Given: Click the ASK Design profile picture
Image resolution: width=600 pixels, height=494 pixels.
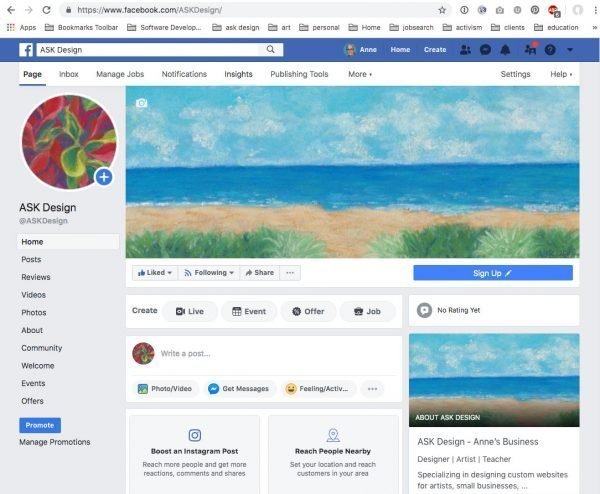Looking at the screenshot, I should [69, 142].
